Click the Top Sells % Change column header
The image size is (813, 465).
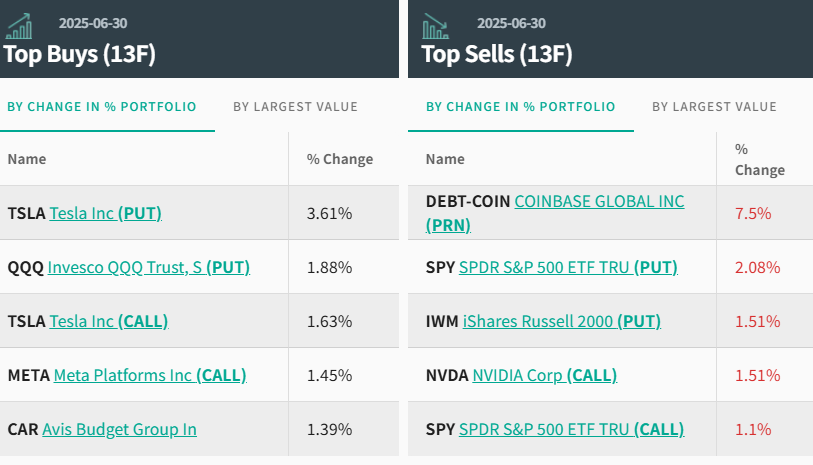(759, 159)
